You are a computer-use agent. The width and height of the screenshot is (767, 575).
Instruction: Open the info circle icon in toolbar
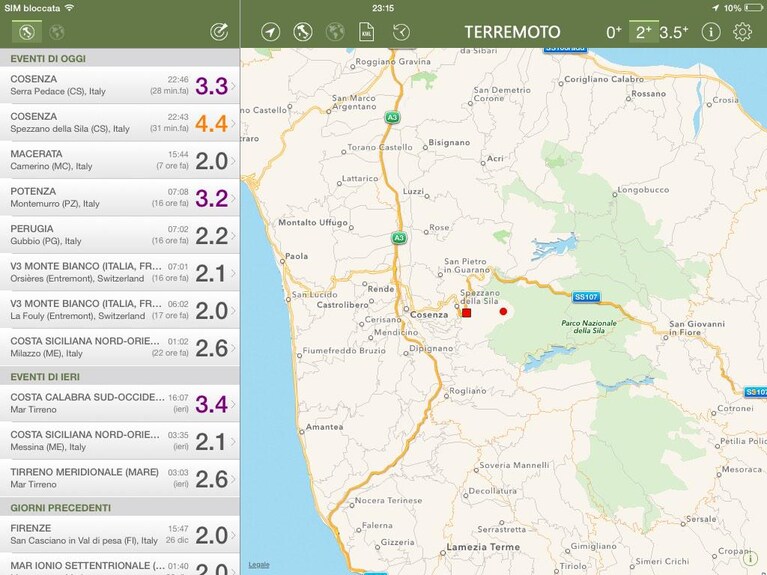[710, 32]
